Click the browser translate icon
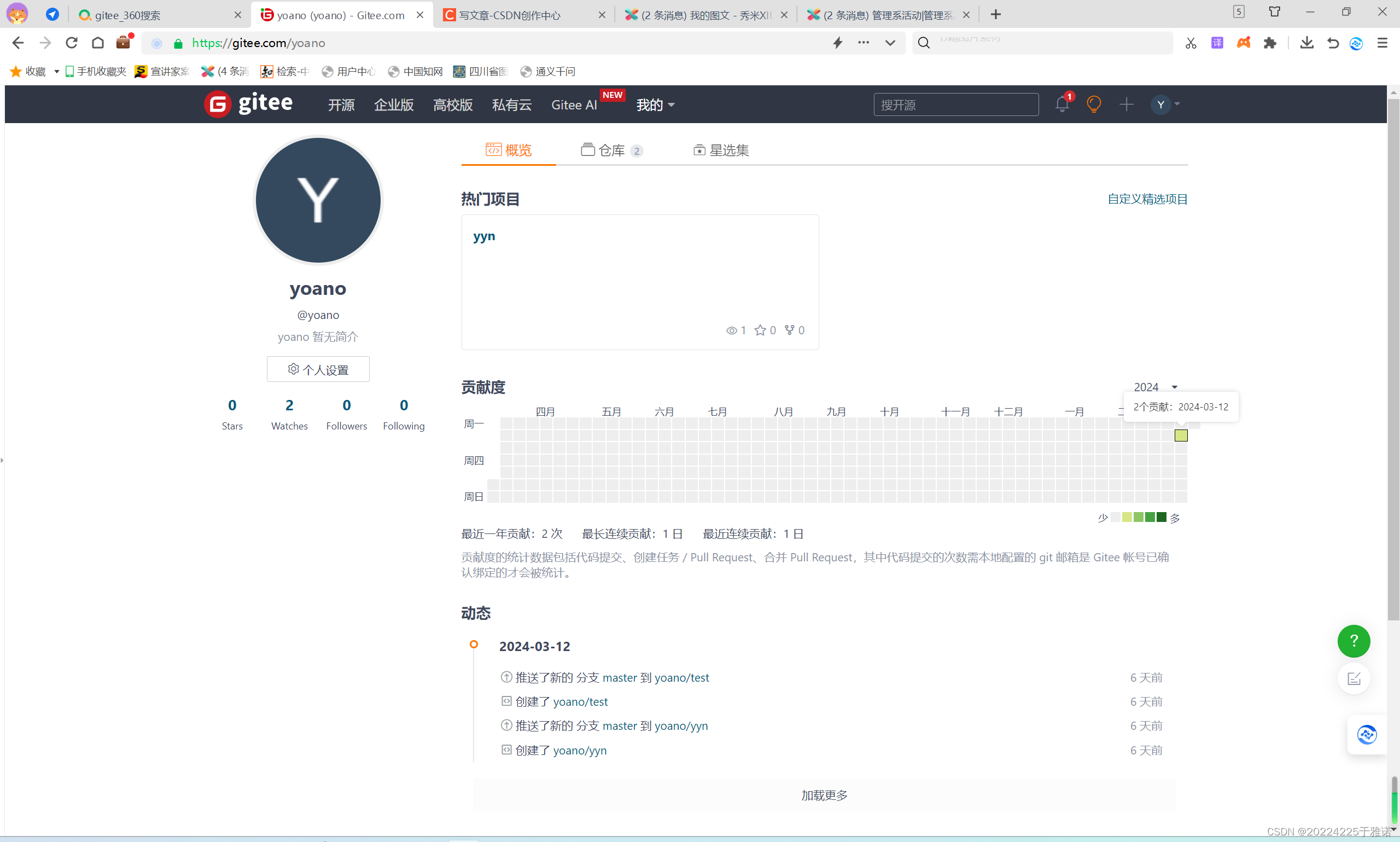The height and width of the screenshot is (842, 1400). (1217, 43)
